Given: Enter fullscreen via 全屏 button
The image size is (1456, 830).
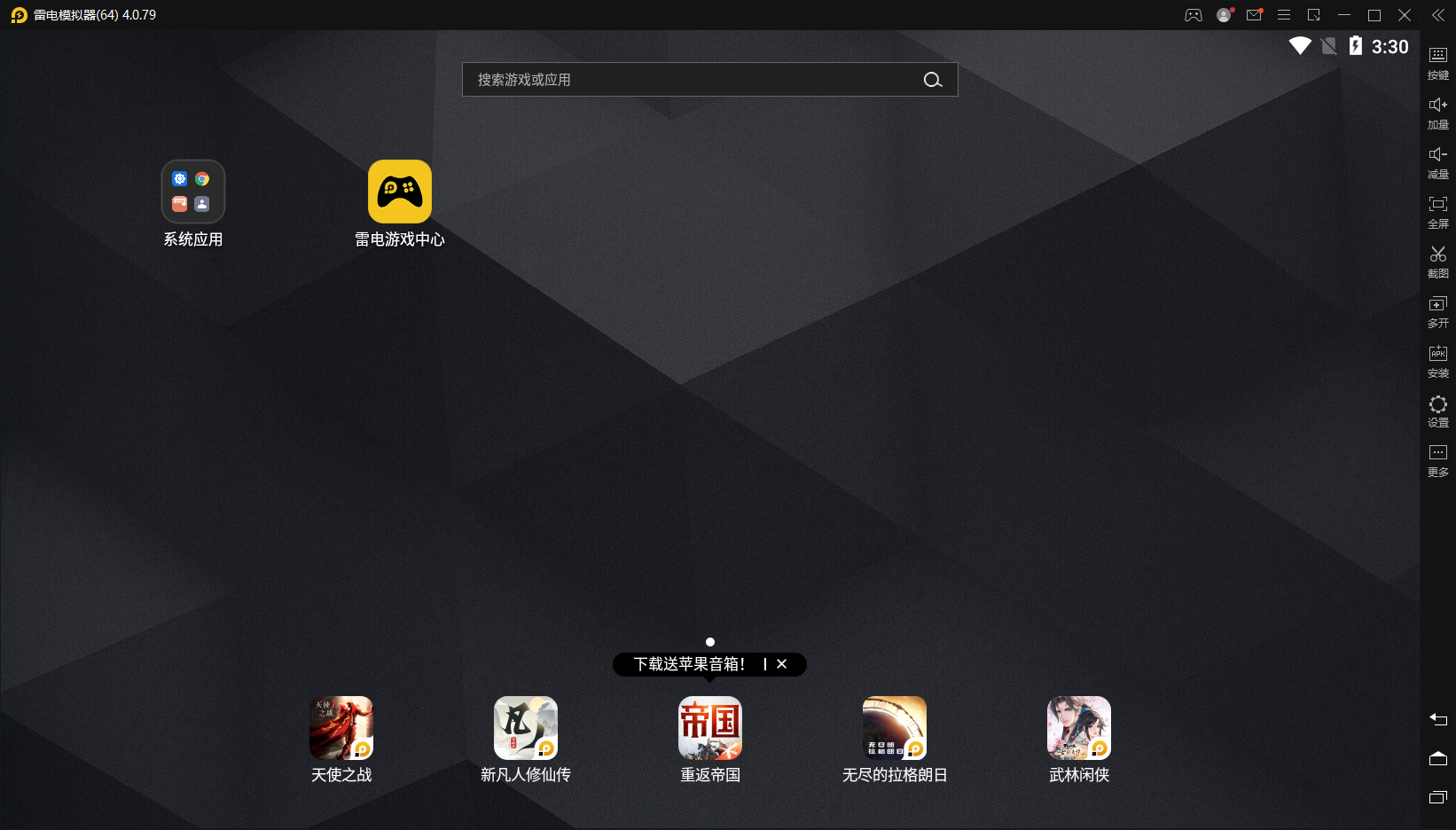Looking at the screenshot, I should click(x=1438, y=213).
